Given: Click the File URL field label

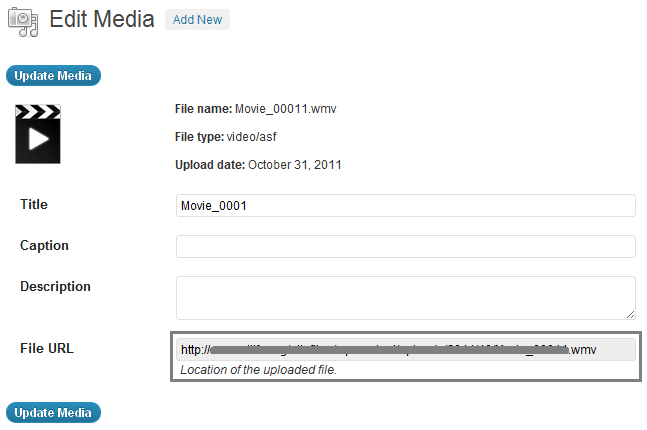Looking at the screenshot, I should pos(47,348).
